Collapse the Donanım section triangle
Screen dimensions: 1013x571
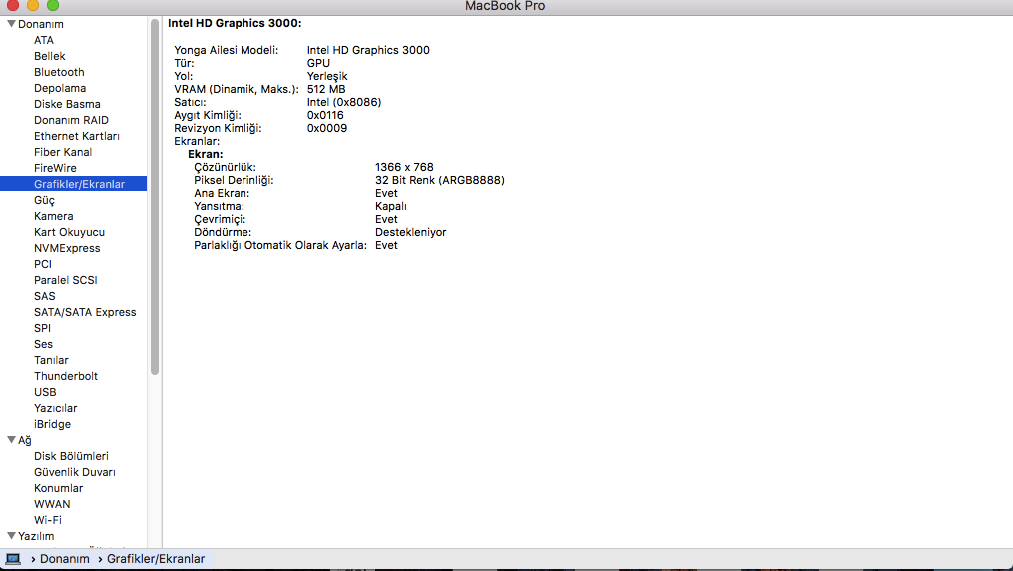click(x=11, y=24)
